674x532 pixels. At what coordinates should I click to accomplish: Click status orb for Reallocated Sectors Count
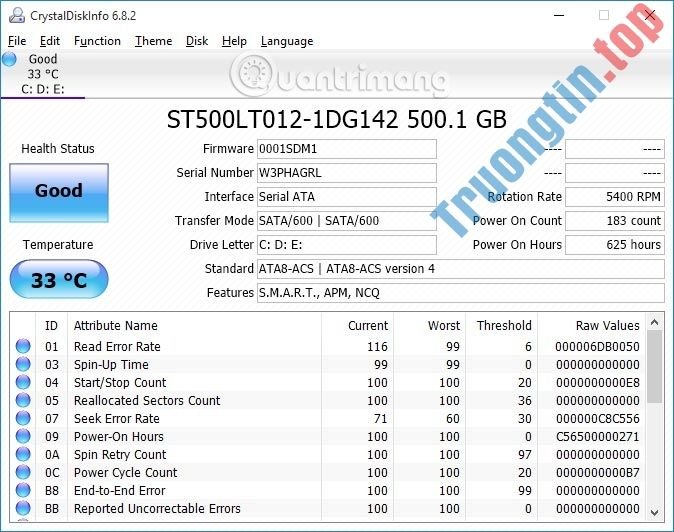click(x=22, y=401)
